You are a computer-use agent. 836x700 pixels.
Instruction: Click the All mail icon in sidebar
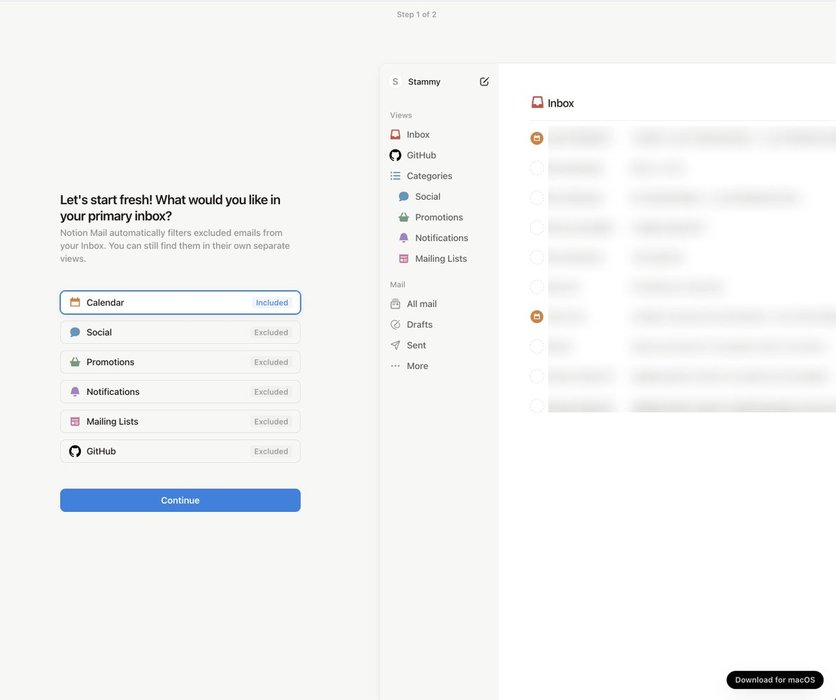(x=395, y=304)
